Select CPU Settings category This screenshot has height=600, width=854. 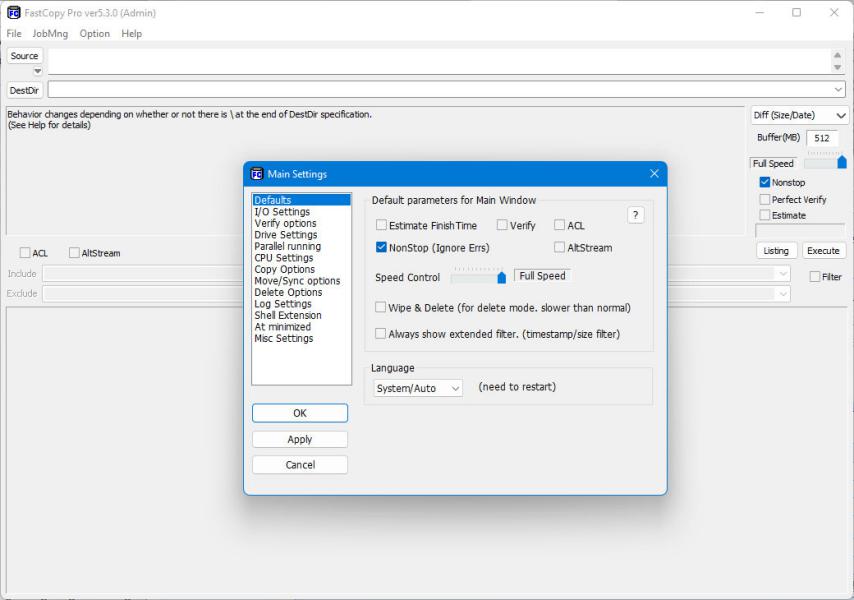[301, 258]
